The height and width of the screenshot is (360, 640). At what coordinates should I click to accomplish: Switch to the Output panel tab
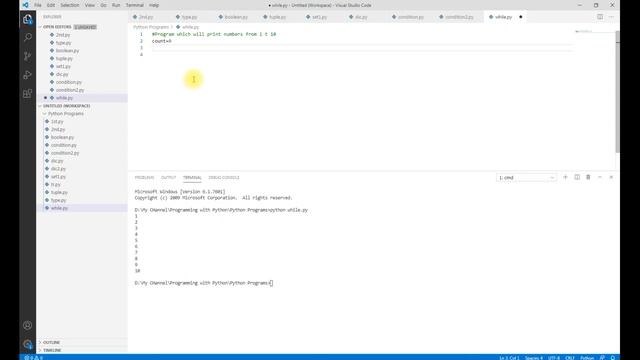(168, 178)
